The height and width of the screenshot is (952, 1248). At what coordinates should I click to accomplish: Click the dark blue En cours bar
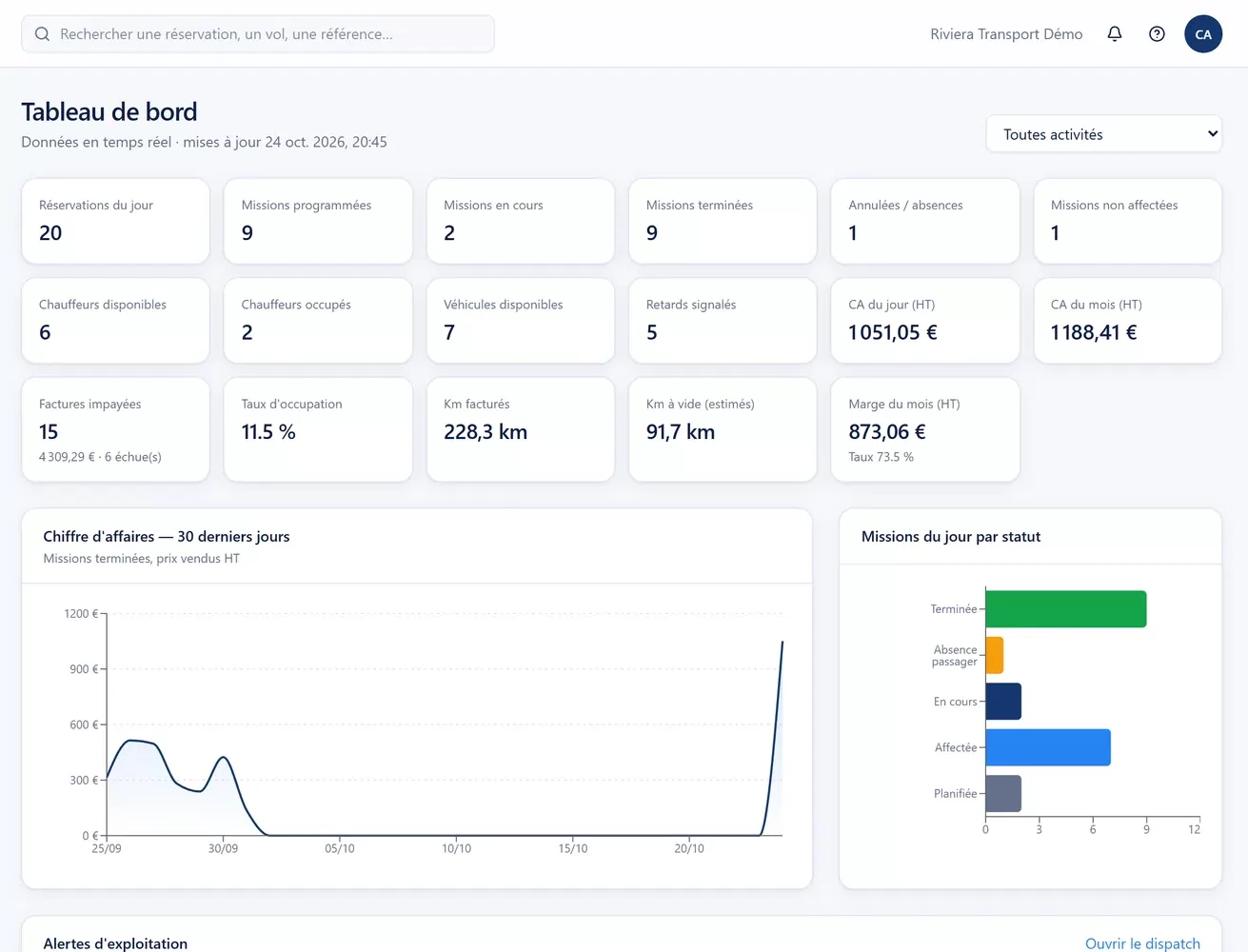point(1003,702)
